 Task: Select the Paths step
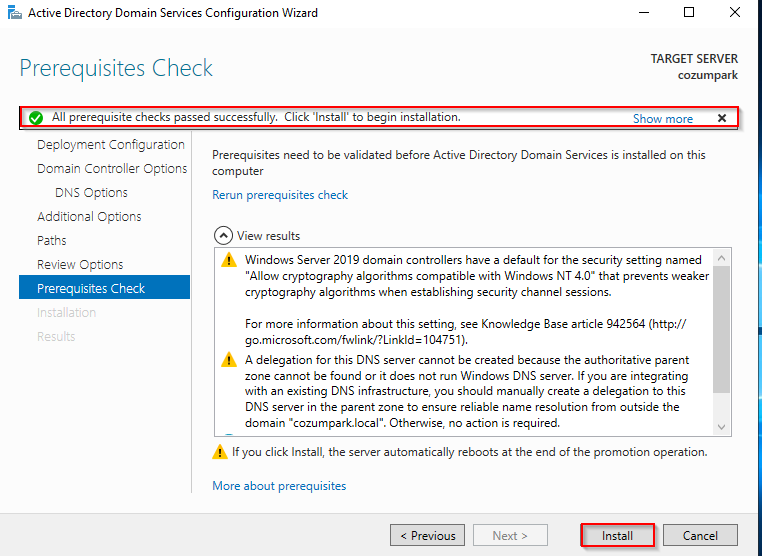coord(52,241)
